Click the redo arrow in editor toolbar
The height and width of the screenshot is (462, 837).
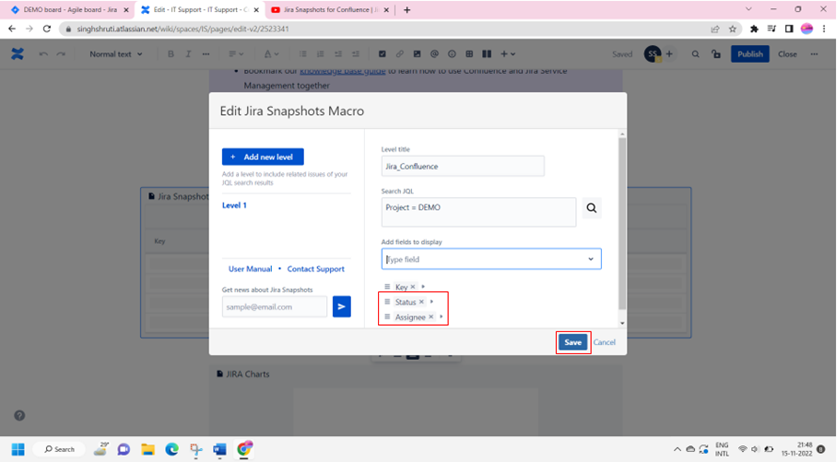(x=61, y=54)
